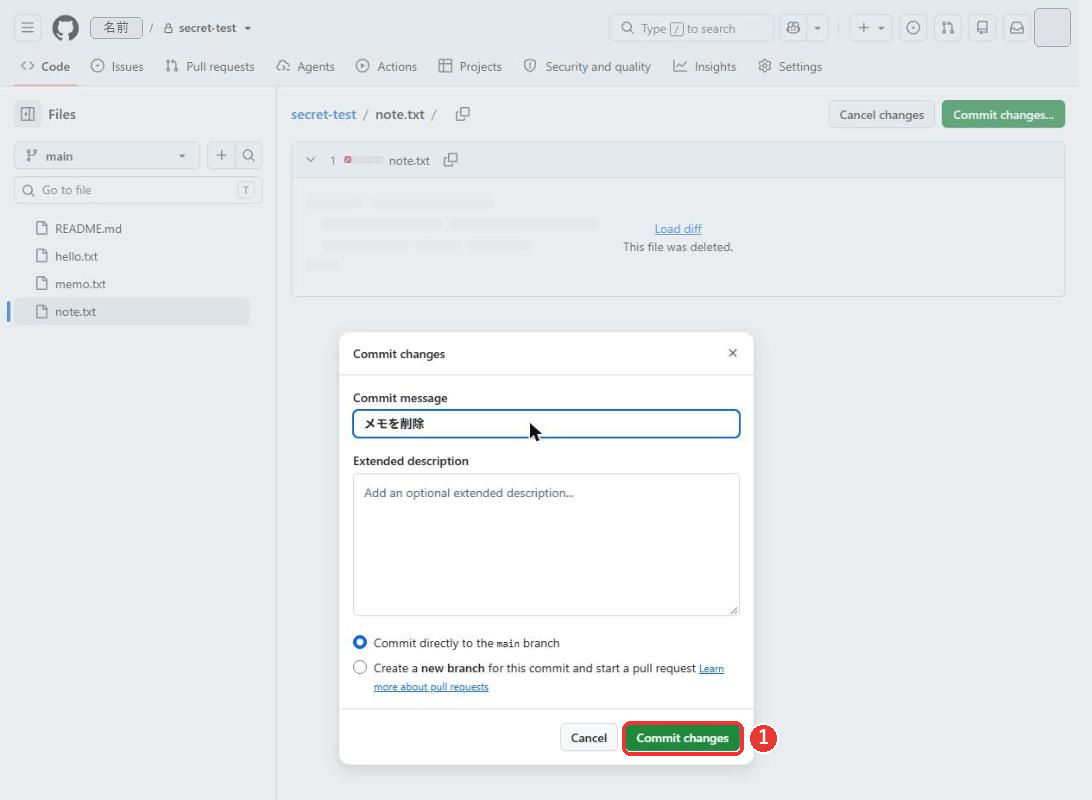Collapse the Files side panel icon

28,114
